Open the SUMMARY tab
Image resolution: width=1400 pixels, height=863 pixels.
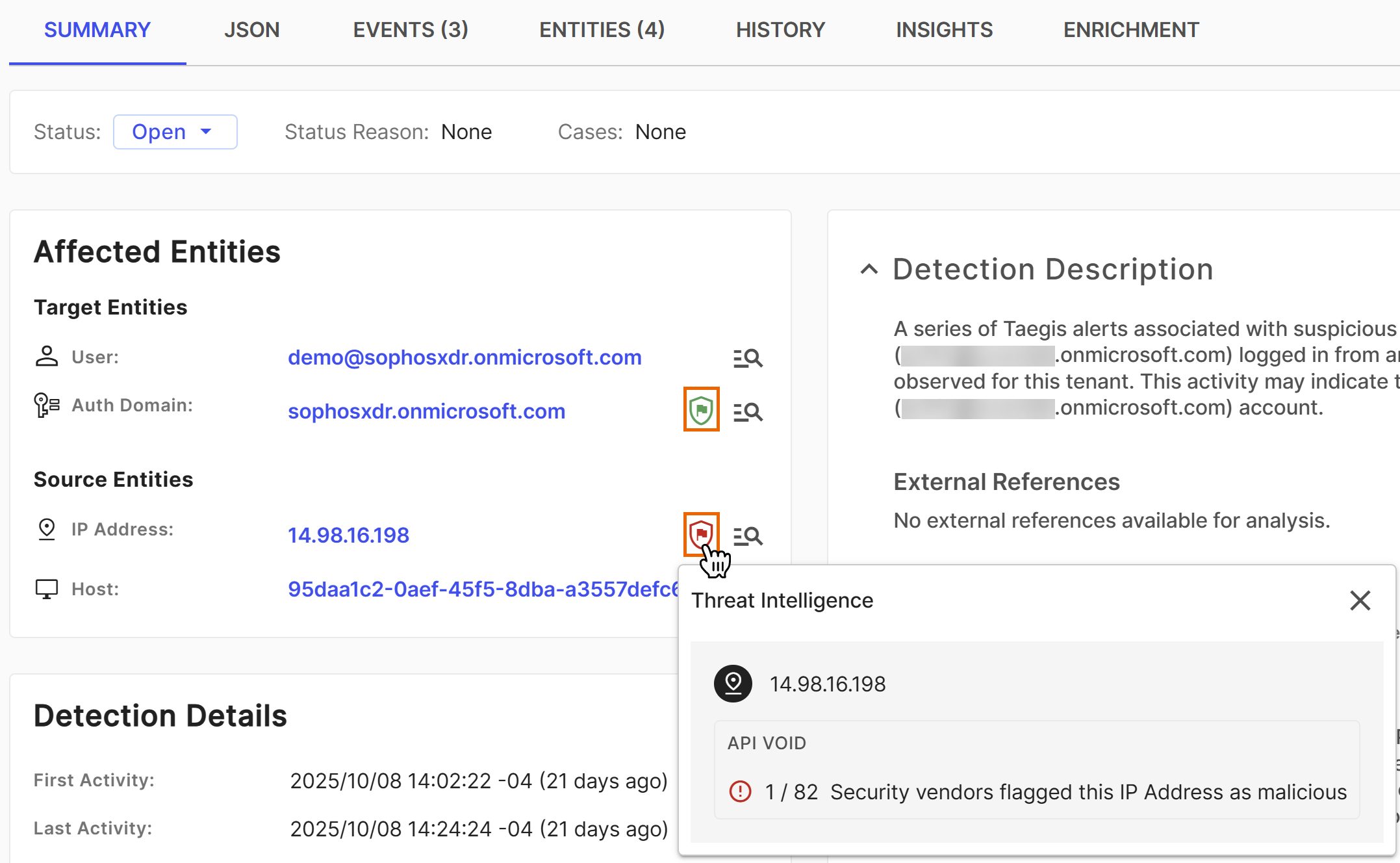97,30
